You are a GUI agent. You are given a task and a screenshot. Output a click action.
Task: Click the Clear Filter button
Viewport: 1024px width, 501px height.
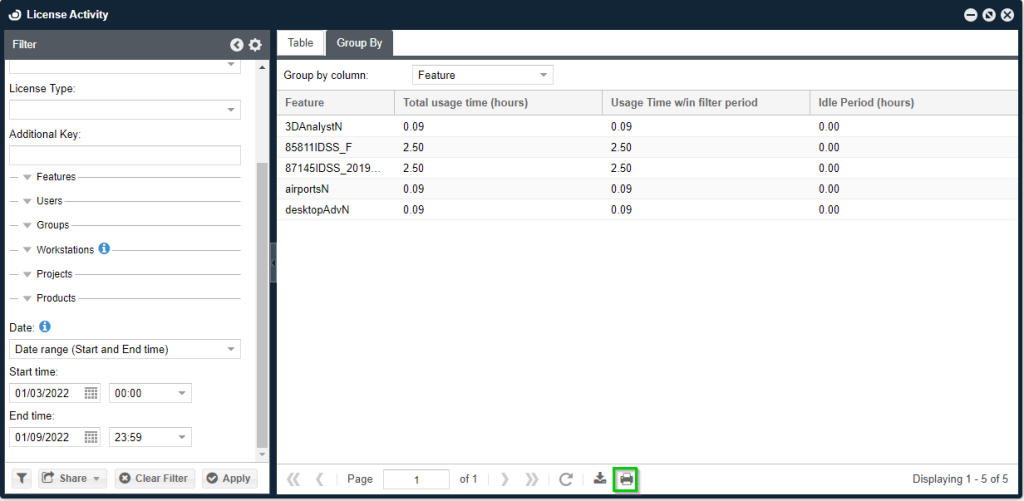coord(154,478)
